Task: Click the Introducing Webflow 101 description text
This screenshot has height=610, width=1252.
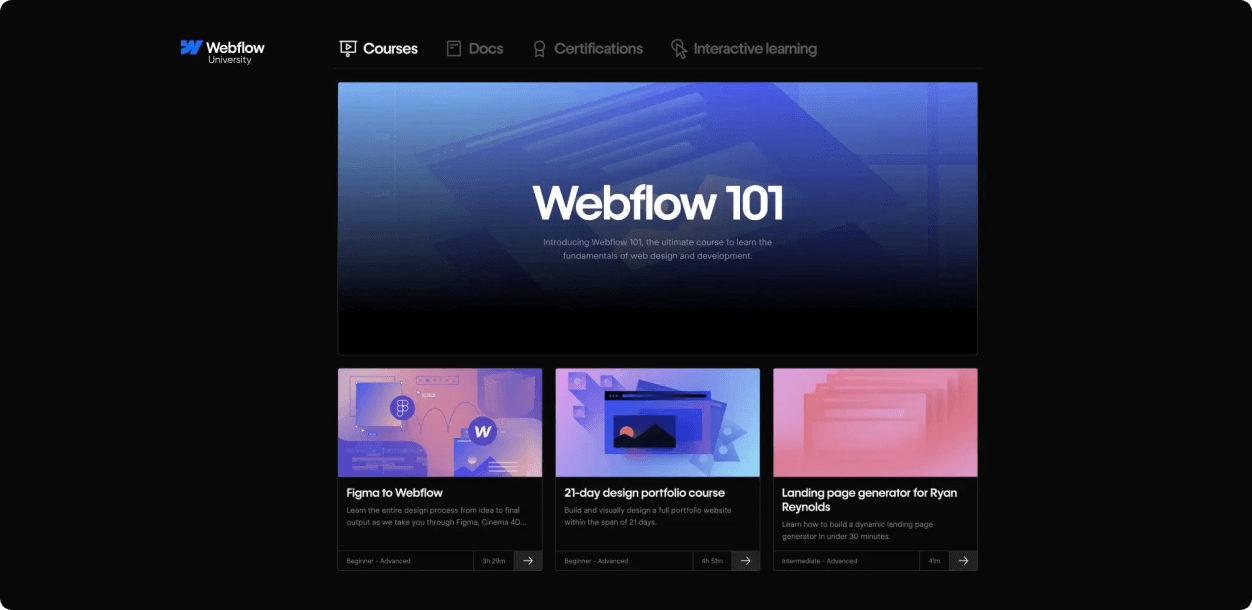Action: click(x=658, y=249)
